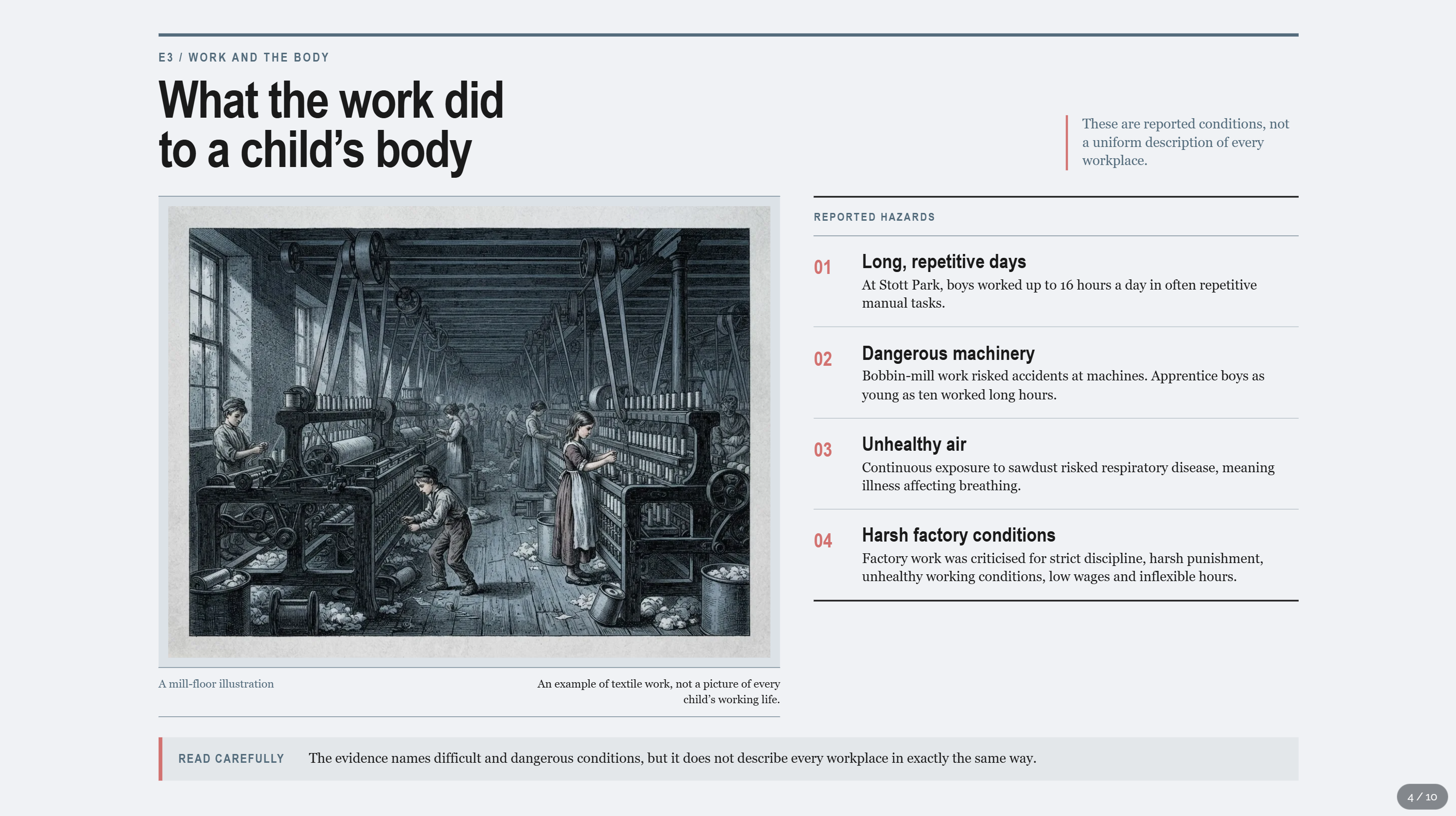Screen dimensions: 1456x816
Task: Click the "READ CAREFULLY" label
Action: tap(231, 759)
